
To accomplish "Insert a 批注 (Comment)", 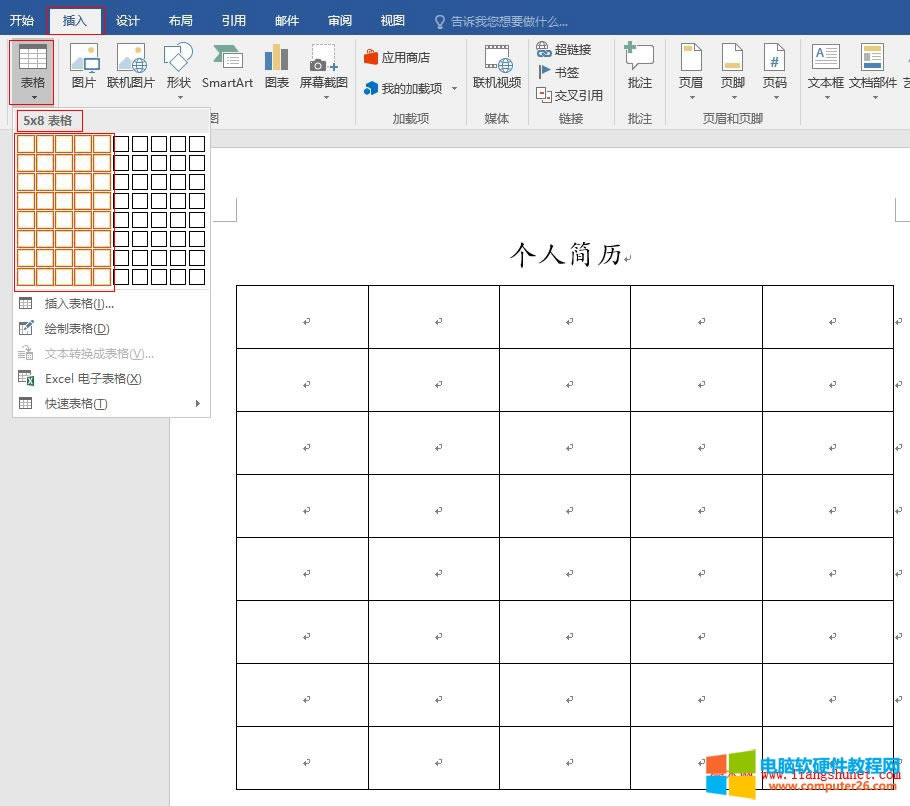I will pyautogui.click(x=639, y=70).
